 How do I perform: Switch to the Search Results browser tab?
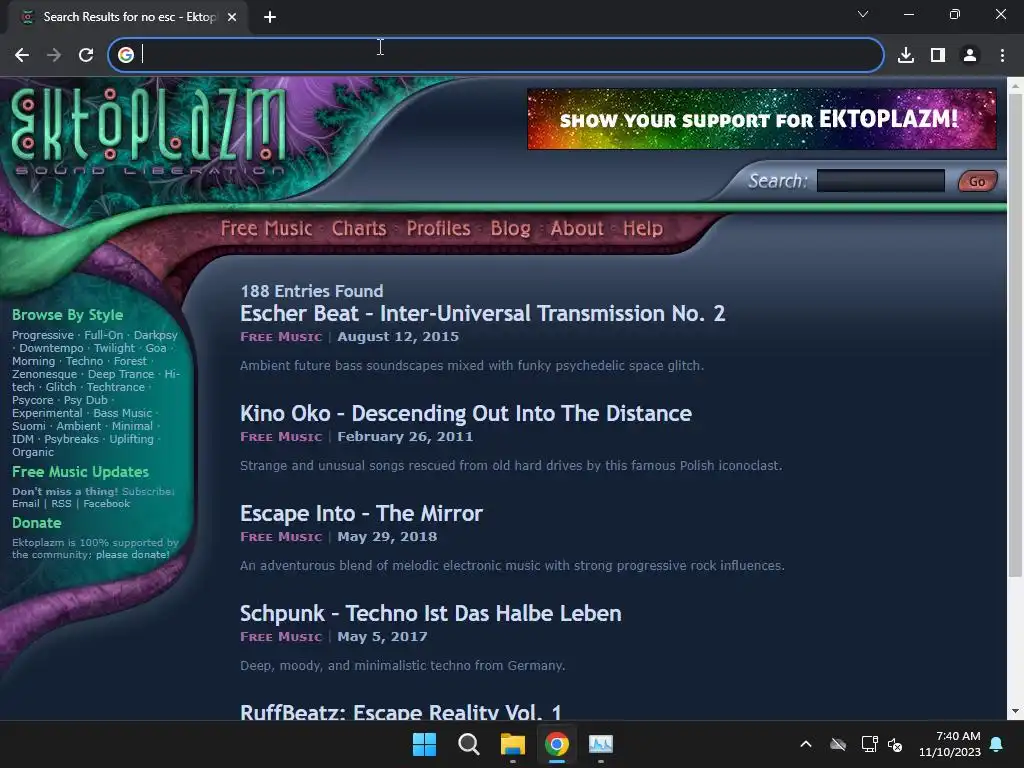tap(127, 17)
